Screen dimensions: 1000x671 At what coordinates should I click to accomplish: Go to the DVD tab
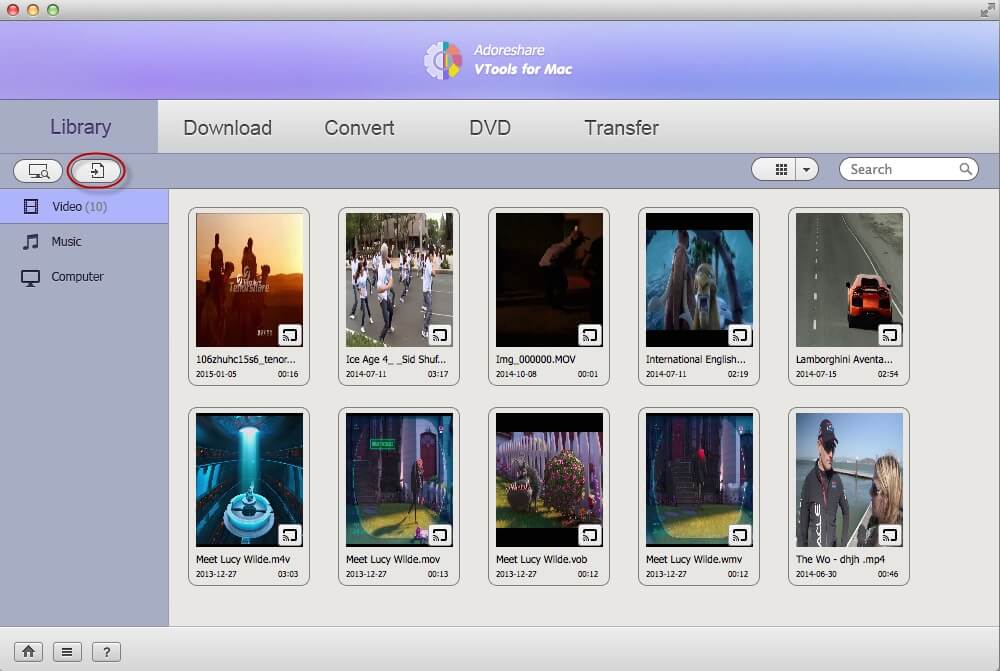[490, 128]
